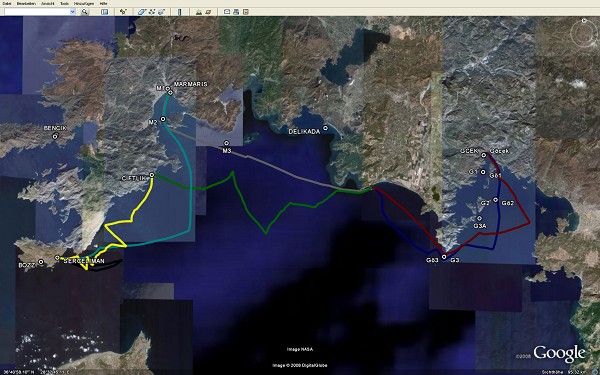Open the Tools menu
This screenshot has height=375, width=600.
64,3
